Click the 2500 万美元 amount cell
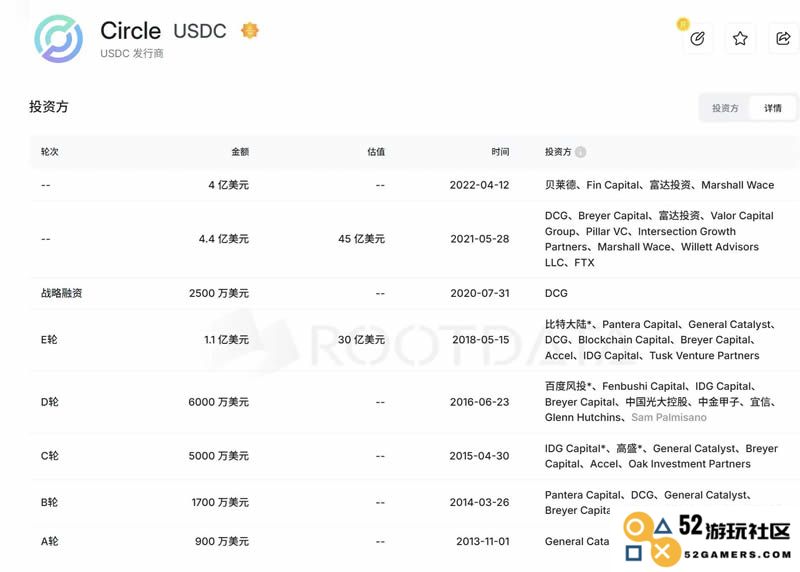The width and height of the screenshot is (800, 572). 218,293
